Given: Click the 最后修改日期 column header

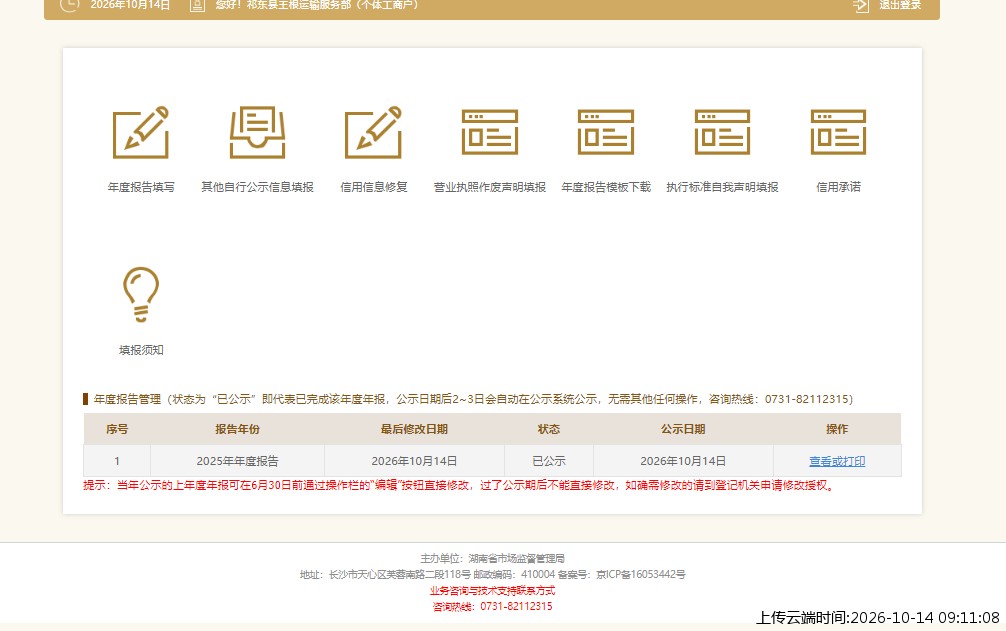Looking at the screenshot, I should click(x=414, y=429).
